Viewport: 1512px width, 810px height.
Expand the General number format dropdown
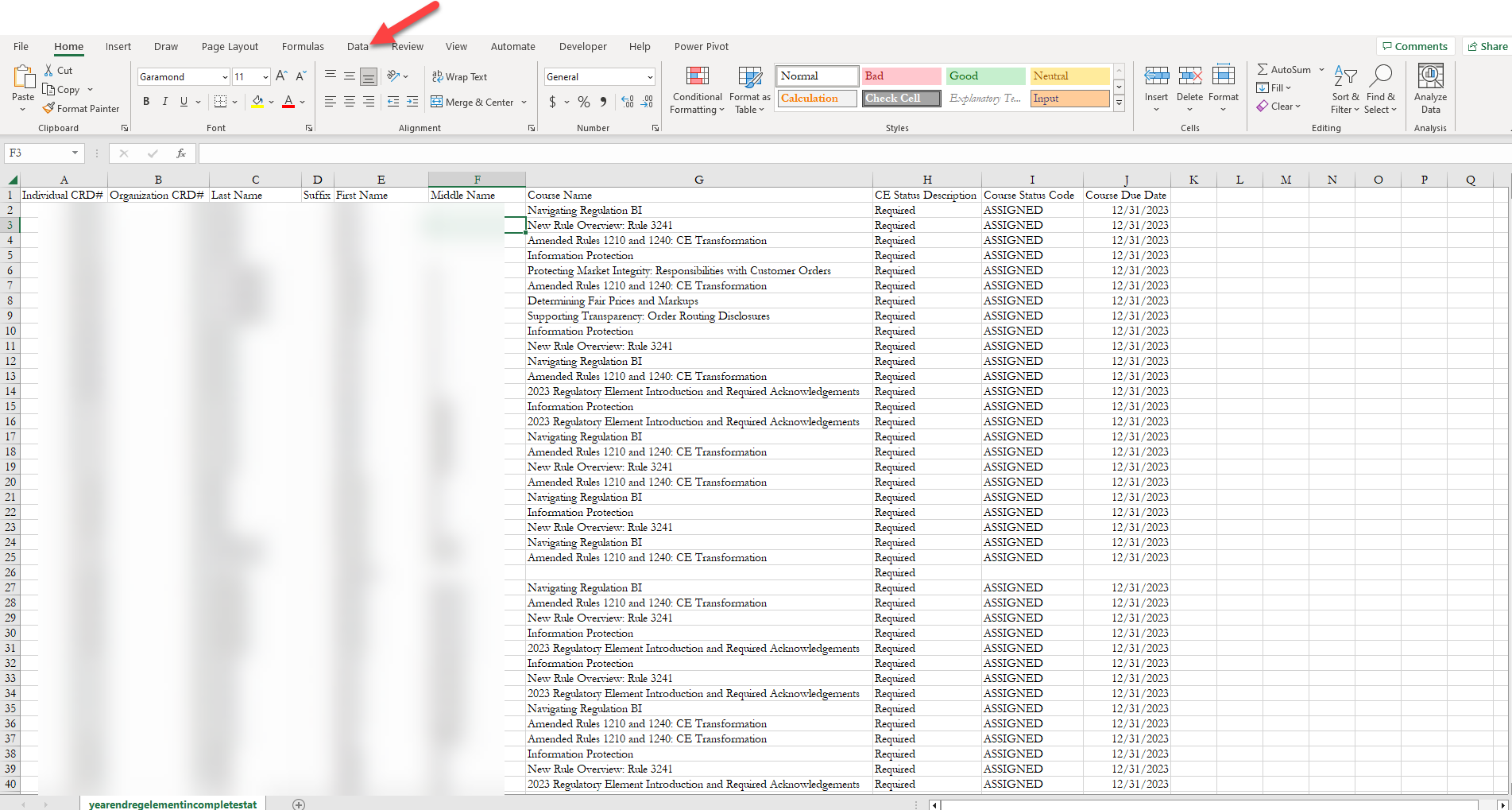(x=649, y=77)
